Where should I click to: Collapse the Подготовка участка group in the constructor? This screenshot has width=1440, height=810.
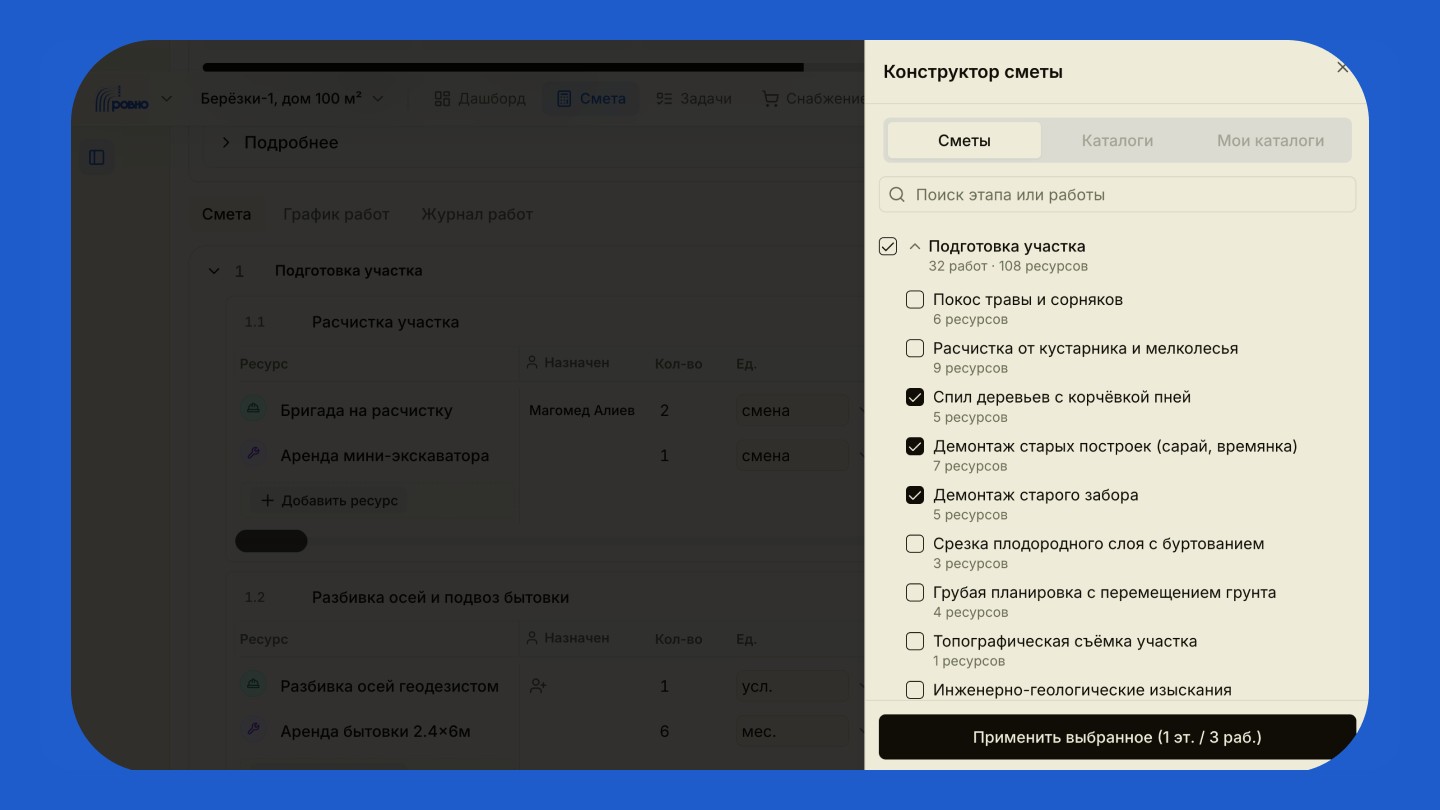(x=915, y=246)
